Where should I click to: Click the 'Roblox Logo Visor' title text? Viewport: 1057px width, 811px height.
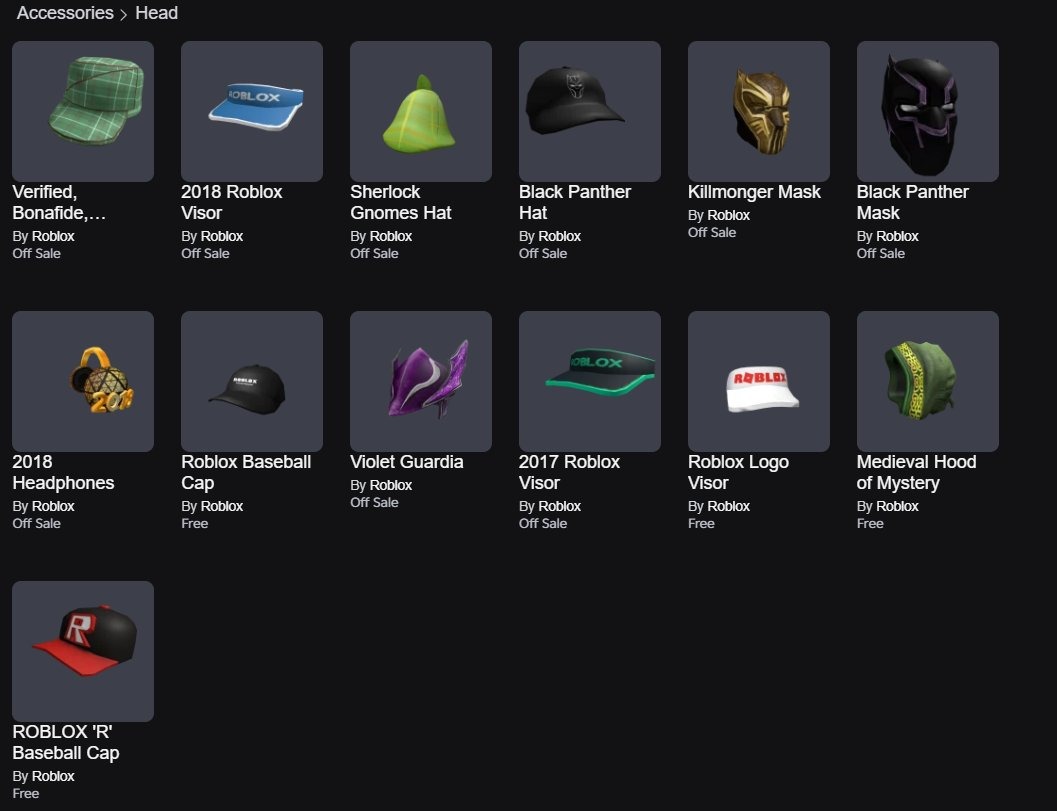tap(739, 472)
